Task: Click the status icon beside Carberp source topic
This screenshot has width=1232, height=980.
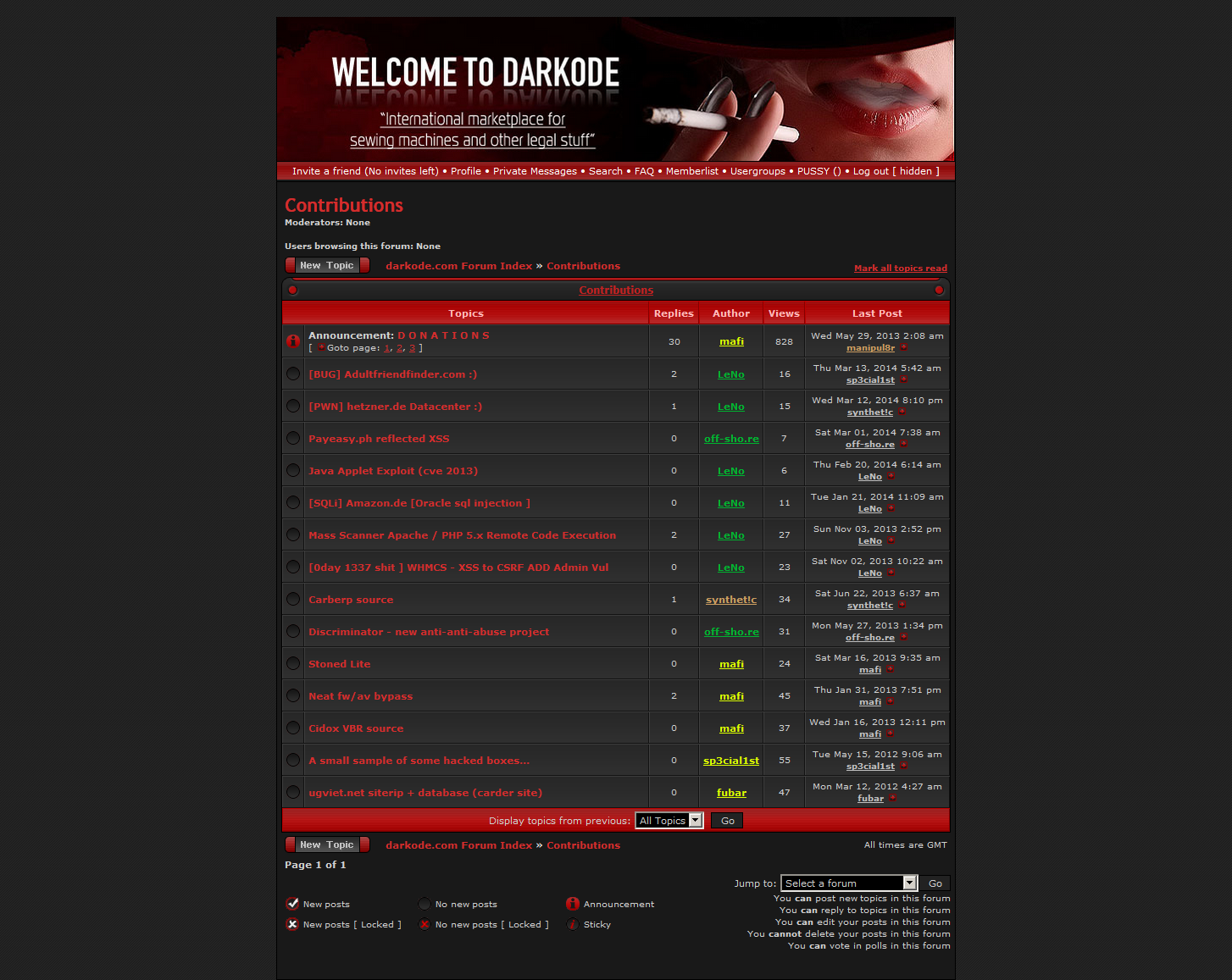Action: click(293, 599)
